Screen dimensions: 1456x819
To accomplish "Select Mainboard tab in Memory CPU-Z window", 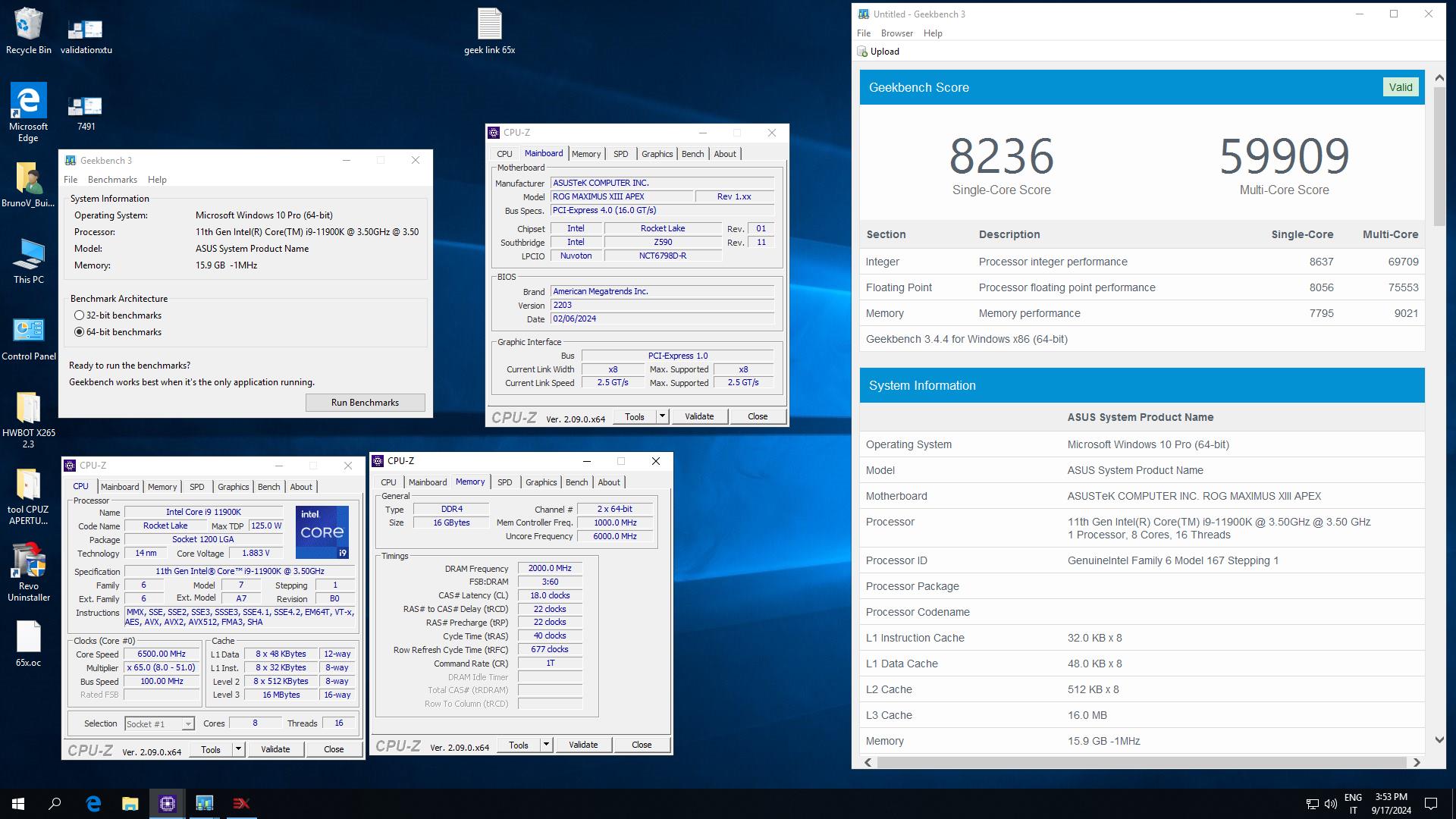I will [428, 482].
